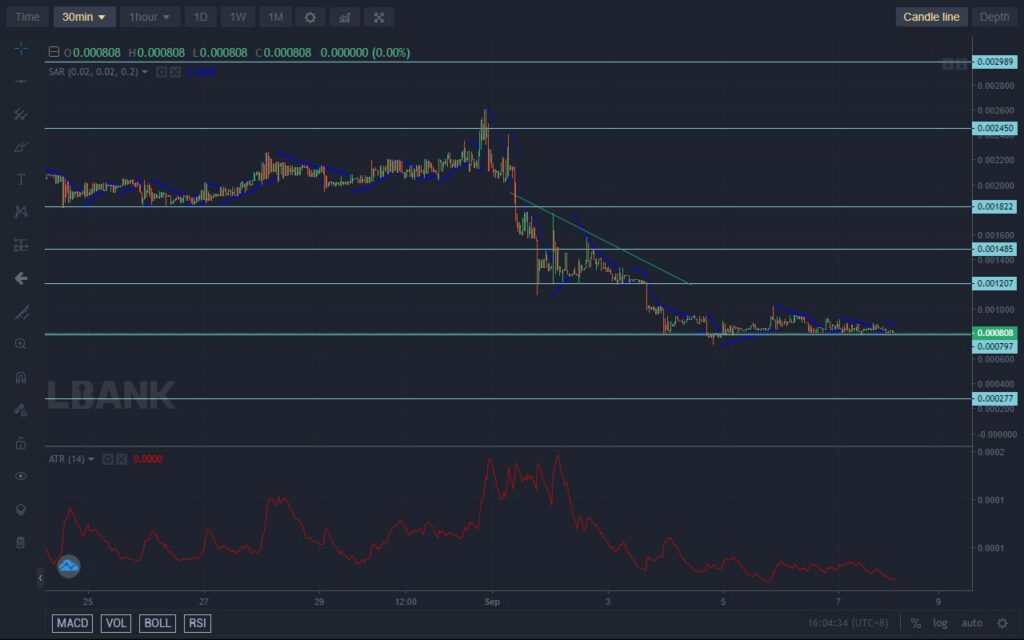
Task: Remove drawings with the trash icon
Action: click(x=21, y=543)
